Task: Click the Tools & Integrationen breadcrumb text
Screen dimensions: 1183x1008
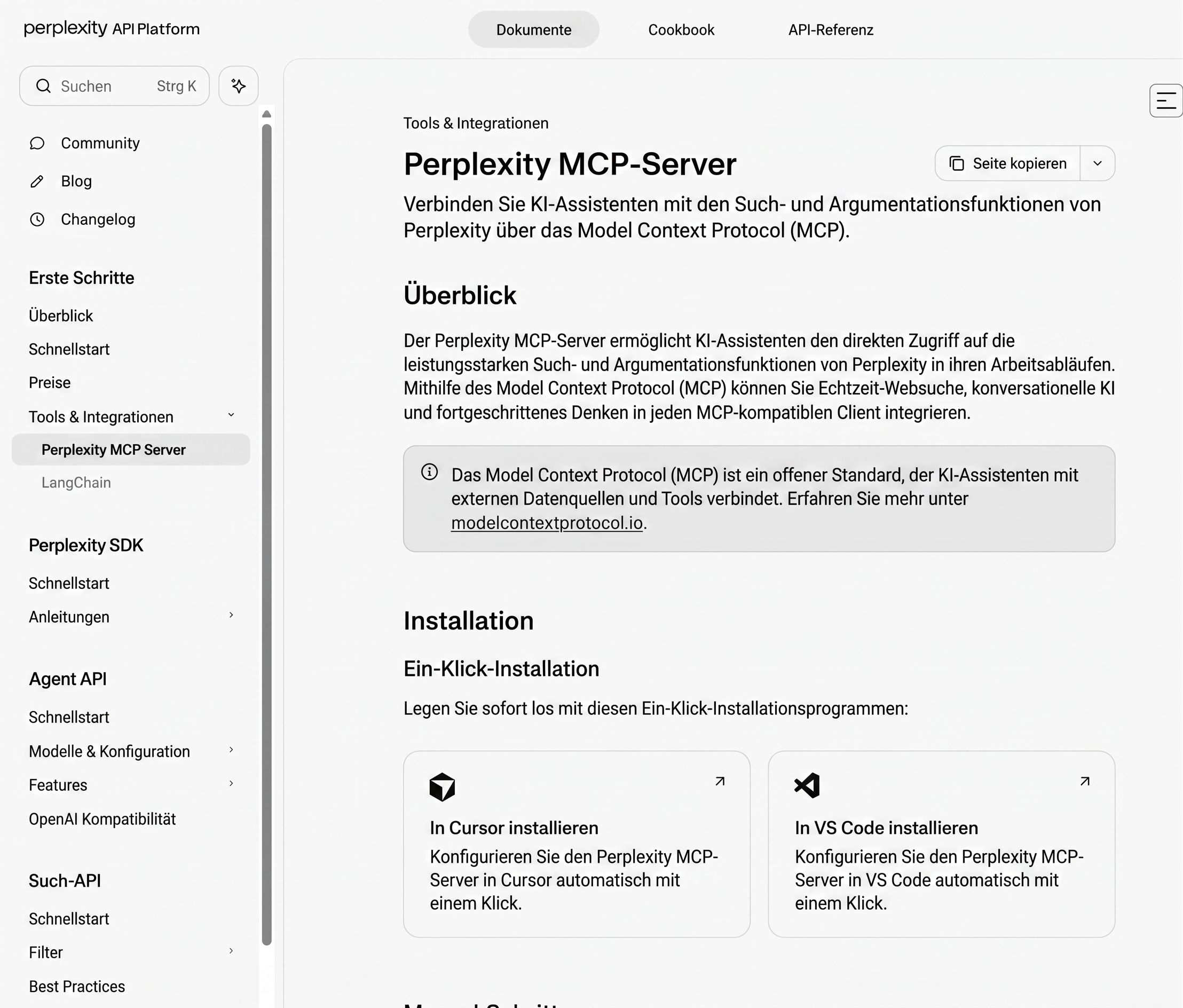Action: coord(476,123)
